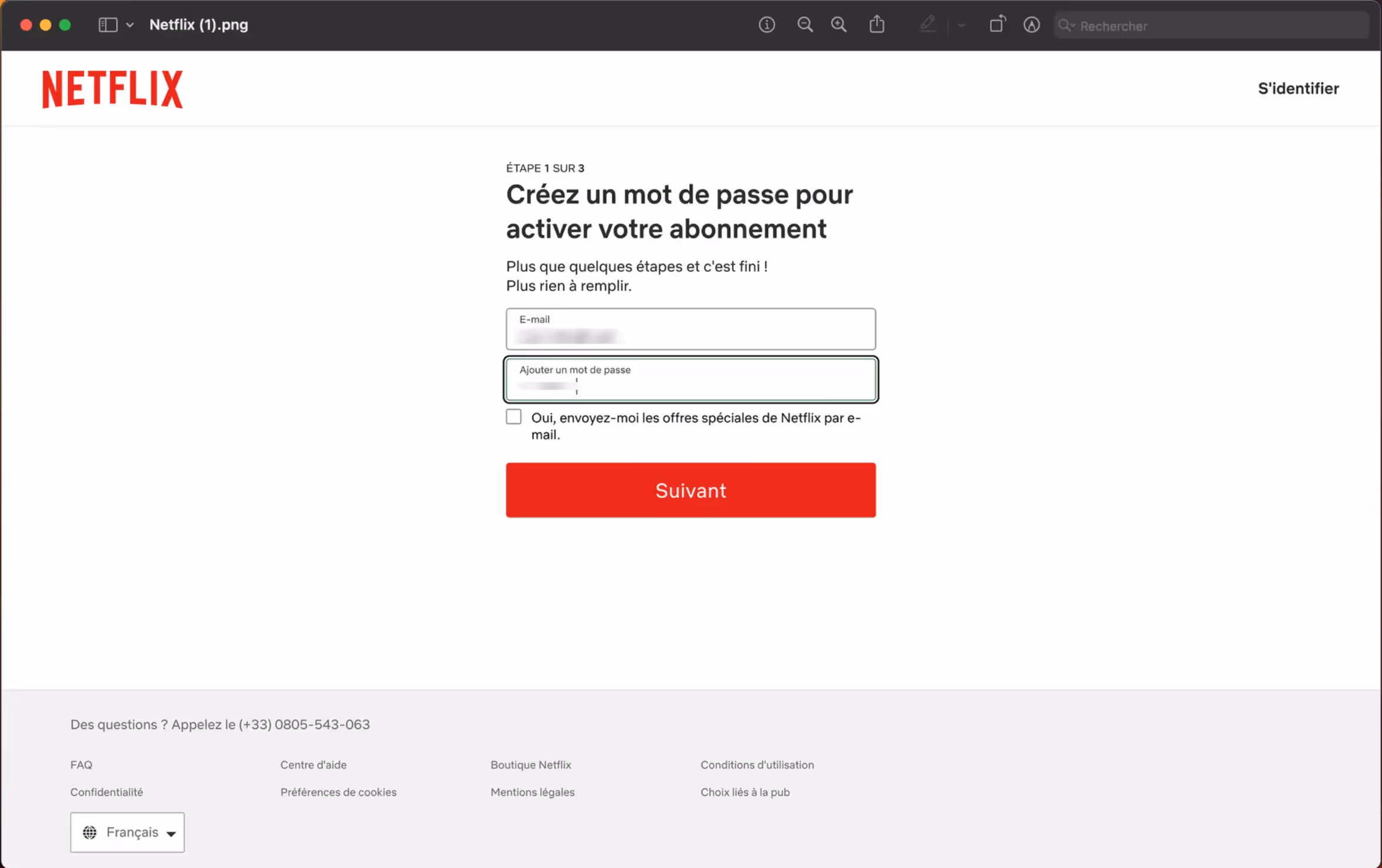1382x868 pixels.
Task: Expand the sidebar view options chevron
Action: [130, 25]
